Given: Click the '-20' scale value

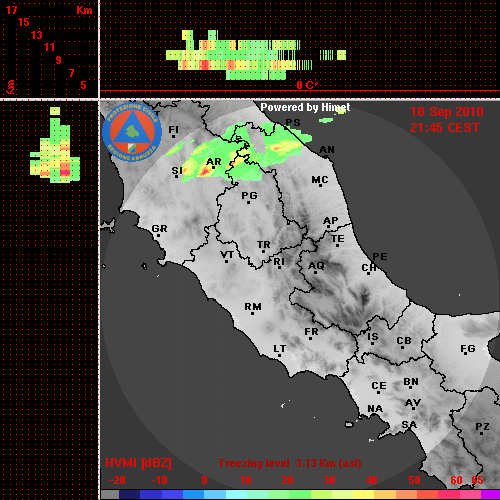Looking at the screenshot, I should (117, 480).
